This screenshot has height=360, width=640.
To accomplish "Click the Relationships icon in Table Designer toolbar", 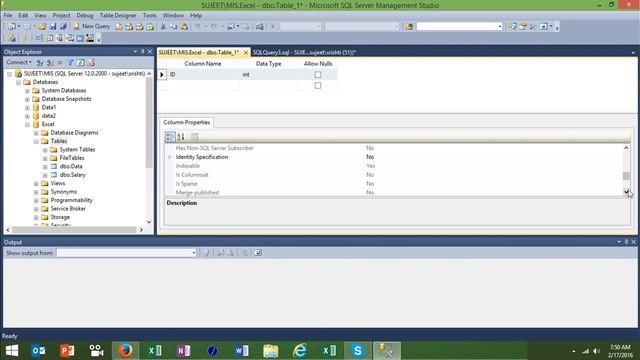I will click(x=38, y=38).
